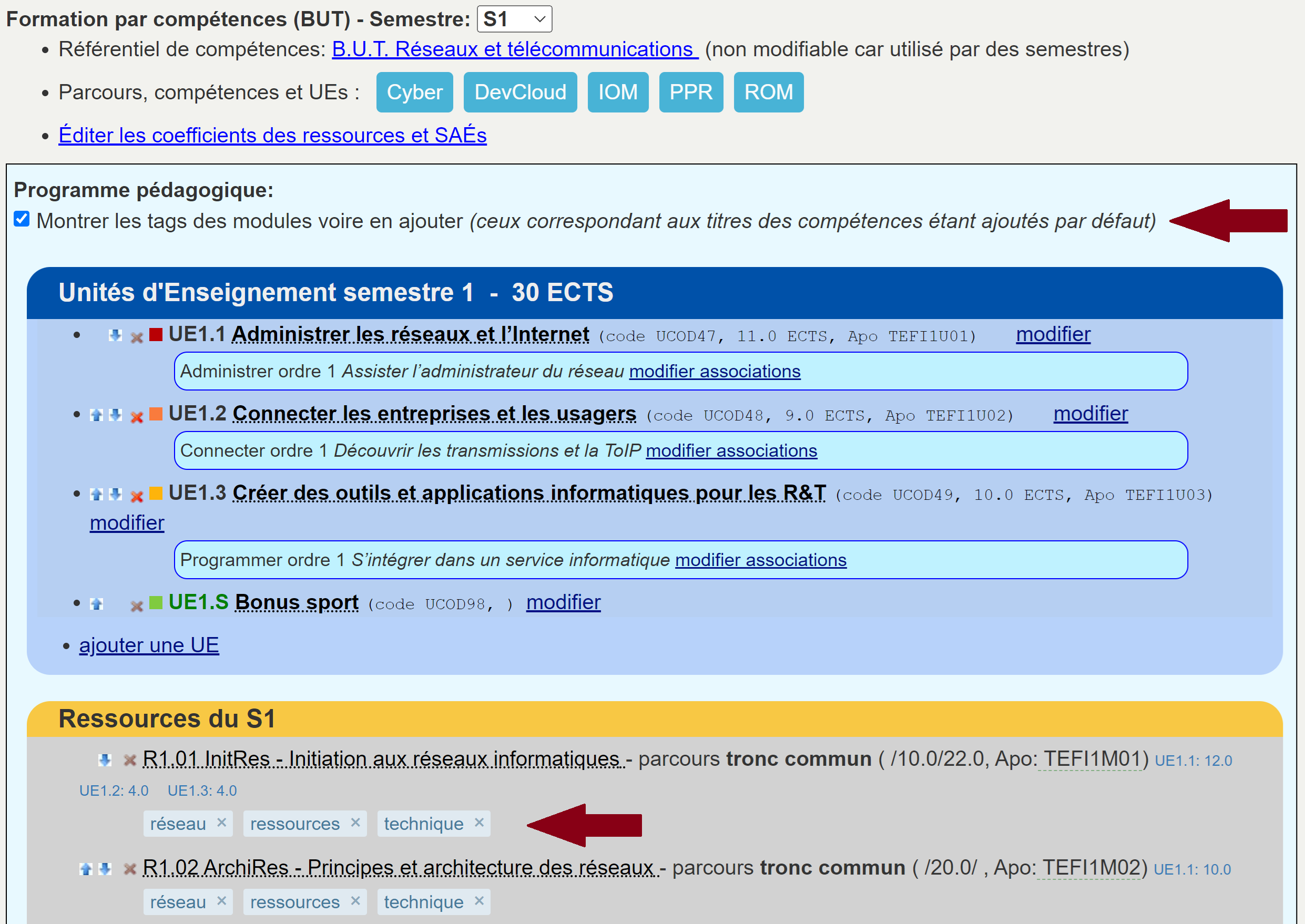This screenshot has width=1305, height=924.
Task: Delete UE1.1 using the cross icon
Action: coord(137,337)
